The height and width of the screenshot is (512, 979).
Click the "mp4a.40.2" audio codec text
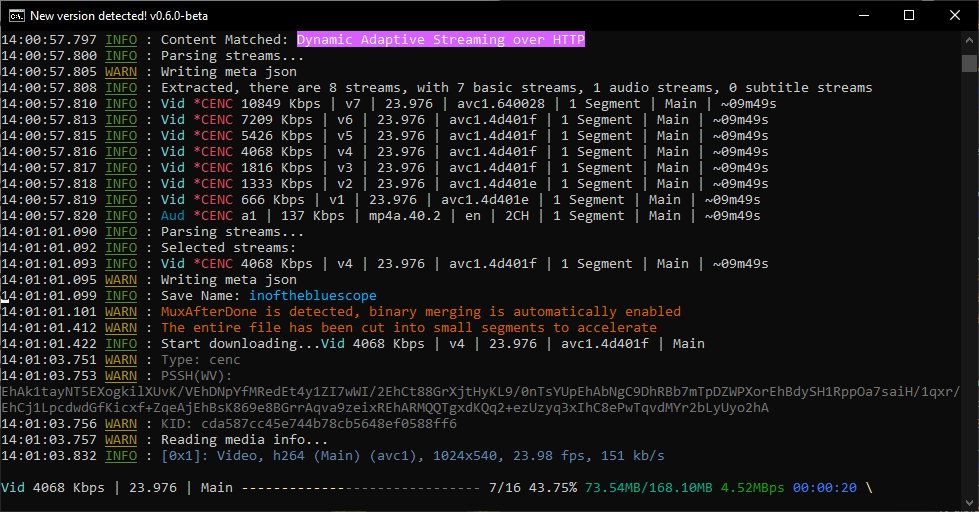[405, 215]
